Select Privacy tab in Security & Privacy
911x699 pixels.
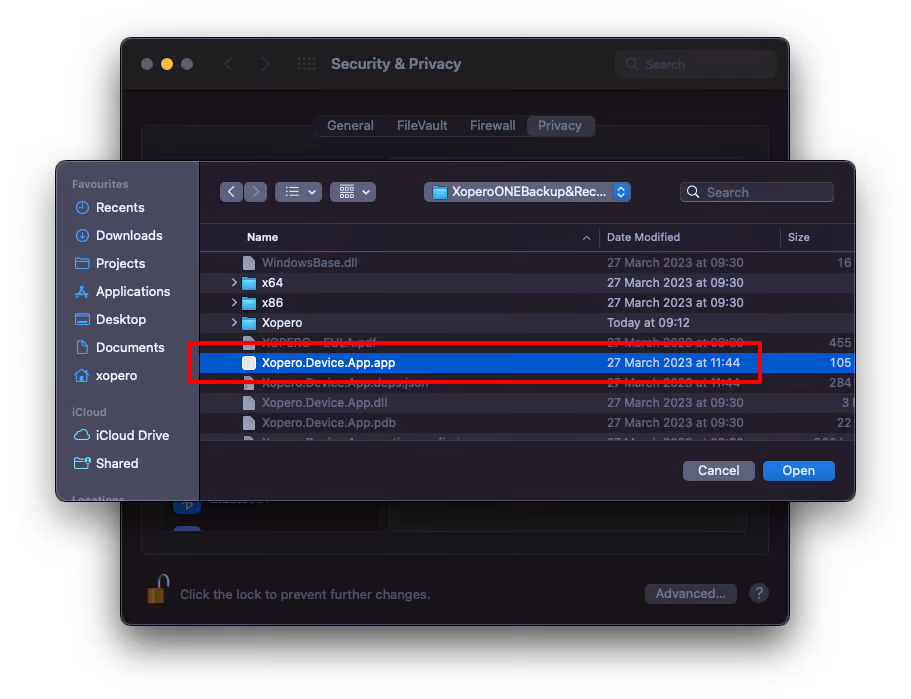coord(559,126)
